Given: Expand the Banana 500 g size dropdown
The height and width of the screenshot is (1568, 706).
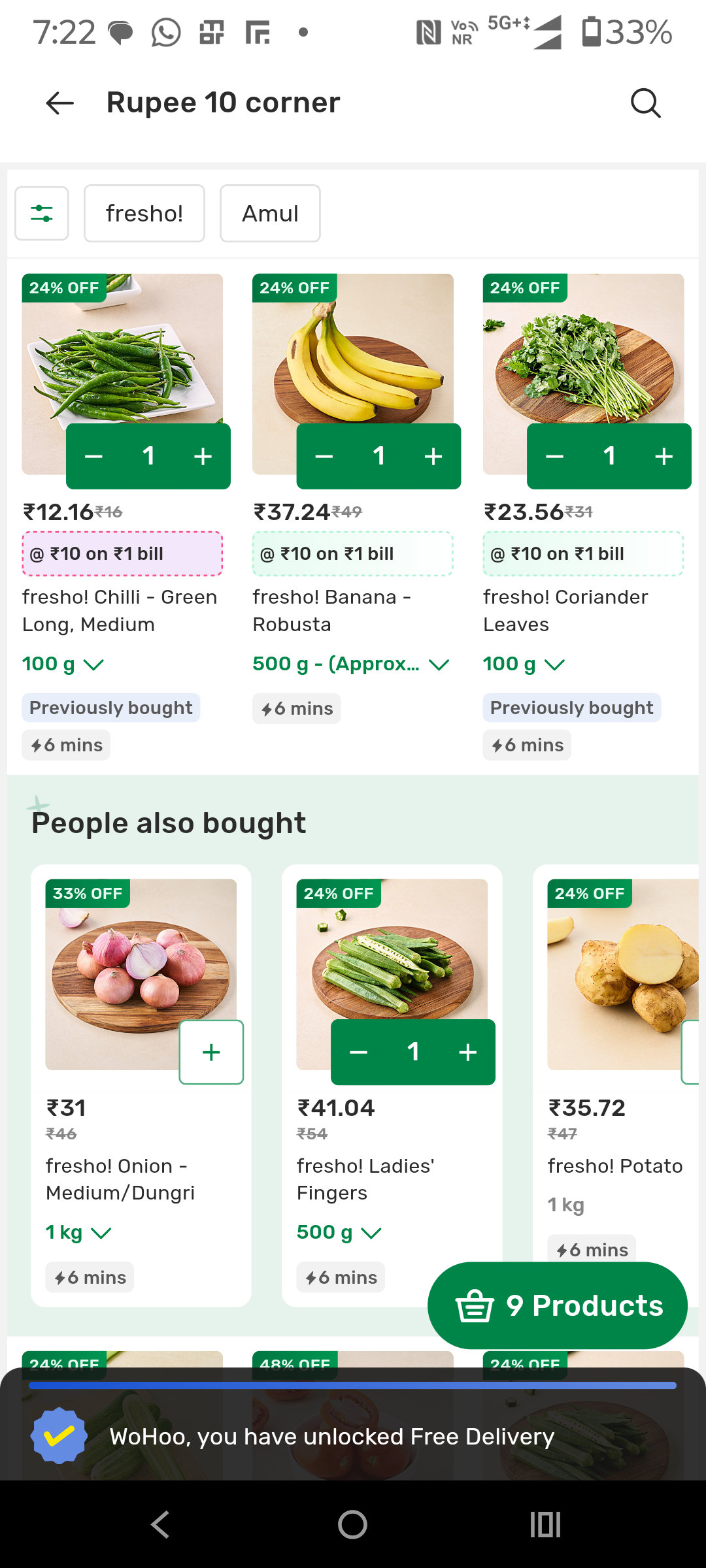Looking at the screenshot, I should tap(351, 664).
